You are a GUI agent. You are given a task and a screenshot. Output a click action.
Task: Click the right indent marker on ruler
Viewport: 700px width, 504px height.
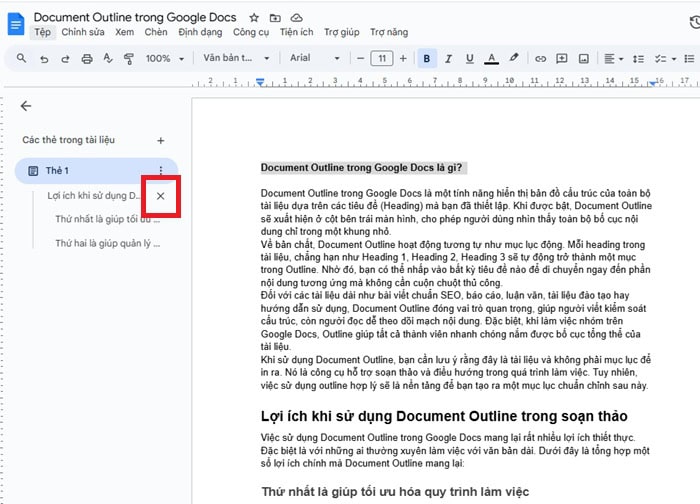point(653,83)
